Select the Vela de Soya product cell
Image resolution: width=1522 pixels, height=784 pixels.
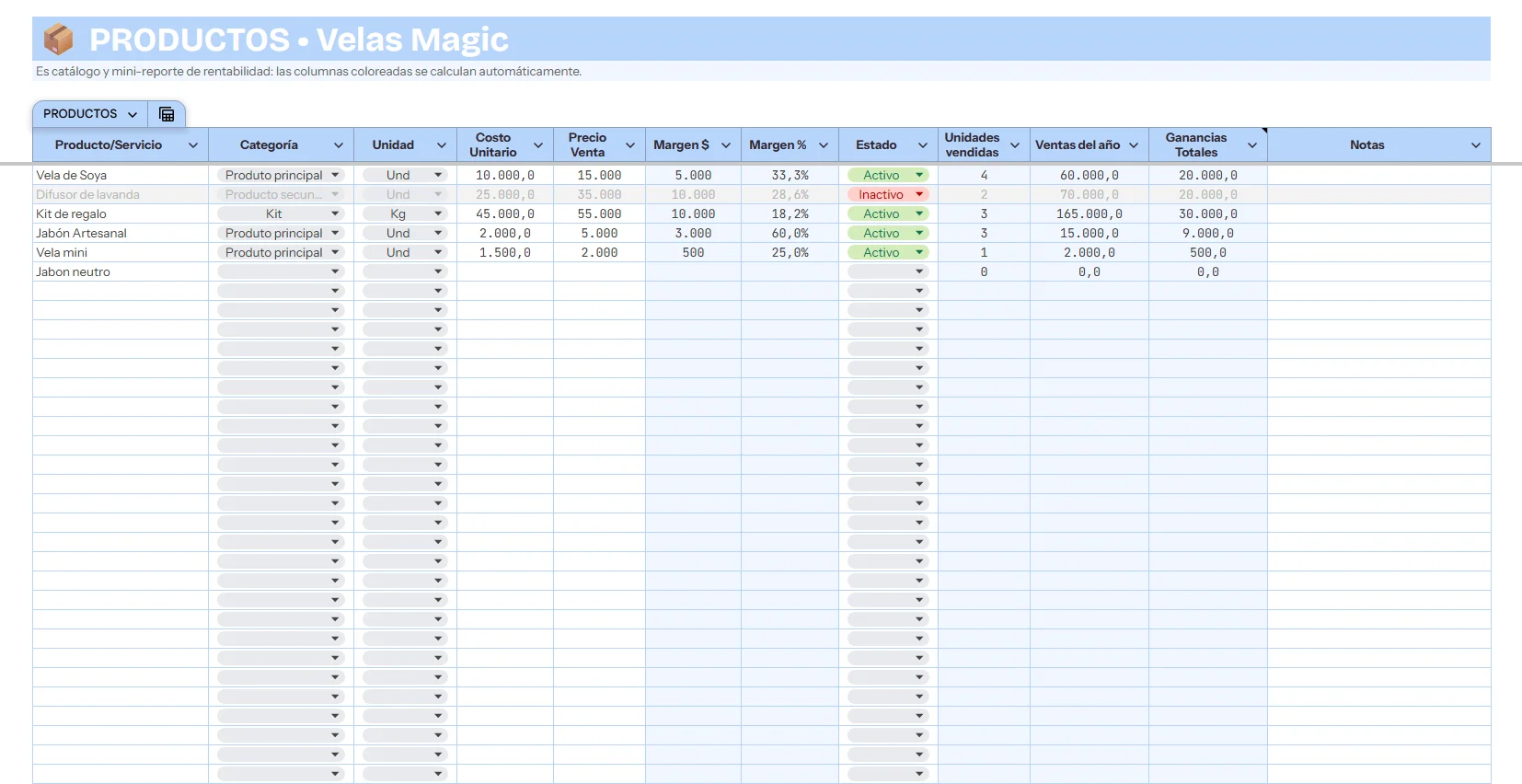(x=121, y=175)
